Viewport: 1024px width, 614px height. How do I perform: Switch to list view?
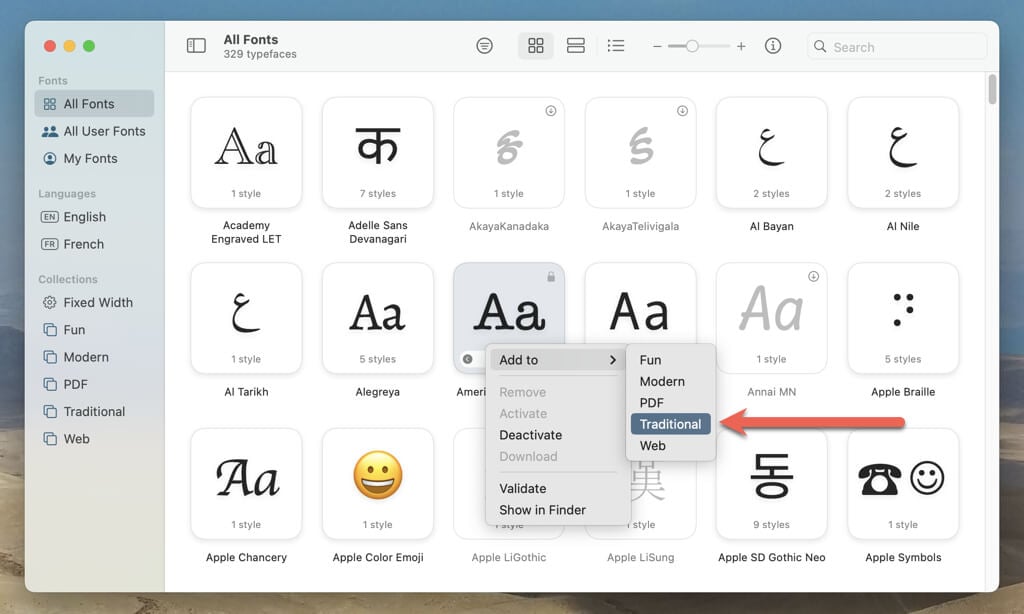point(616,46)
